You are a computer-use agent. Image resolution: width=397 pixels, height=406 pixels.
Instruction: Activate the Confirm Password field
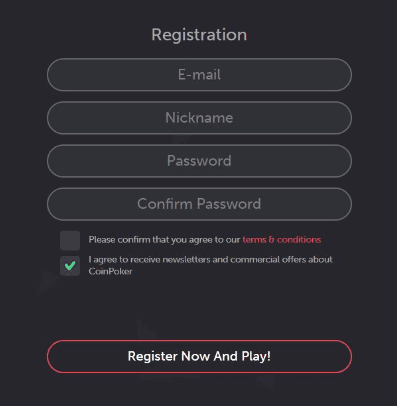coord(199,204)
